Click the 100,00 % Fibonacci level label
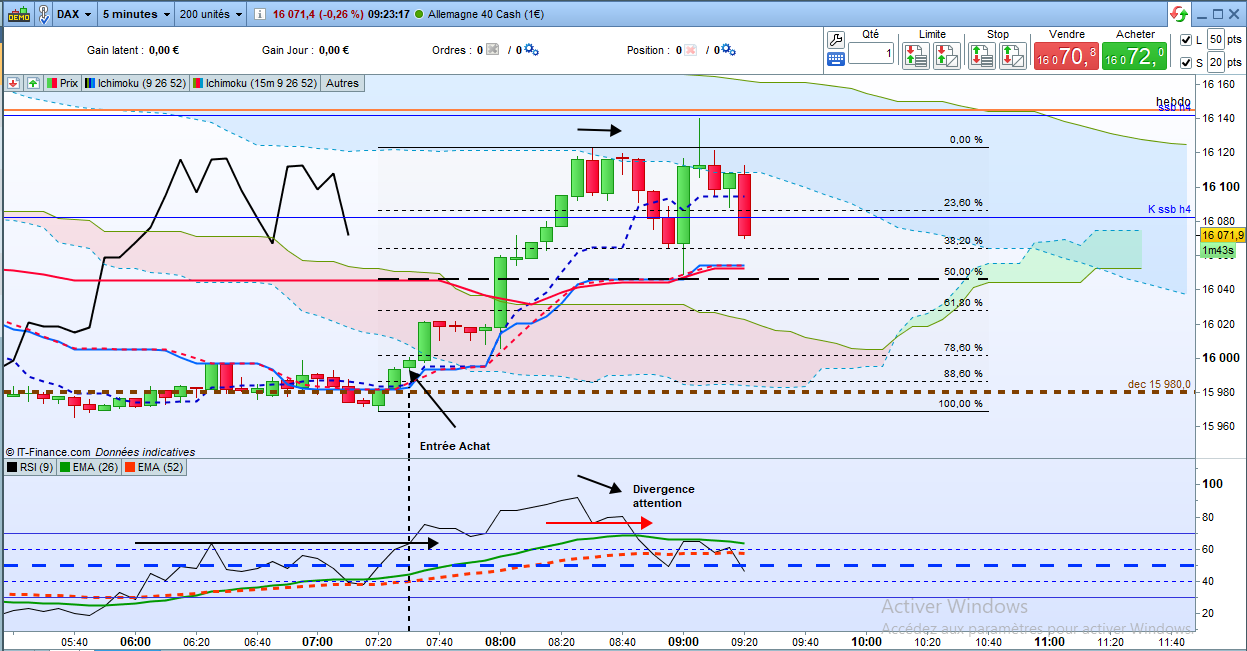1247x651 pixels. pos(961,404)
